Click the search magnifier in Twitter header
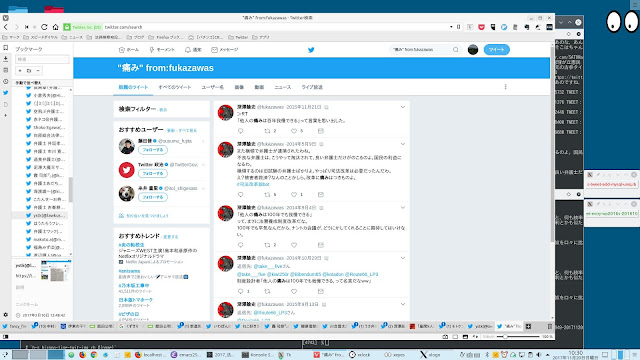The width and height of the screenshot is (640, 360). pyautogui.click(x=456, y=50)
